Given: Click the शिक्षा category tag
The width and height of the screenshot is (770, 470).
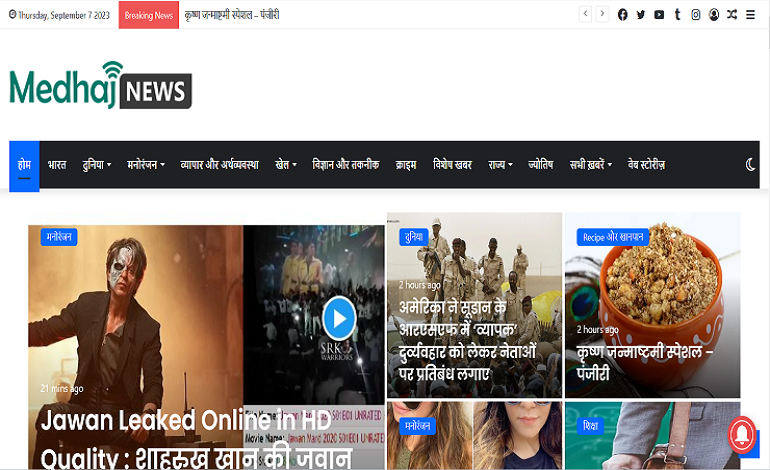Looking at the screenshot, I should click(x=590, y=426).
